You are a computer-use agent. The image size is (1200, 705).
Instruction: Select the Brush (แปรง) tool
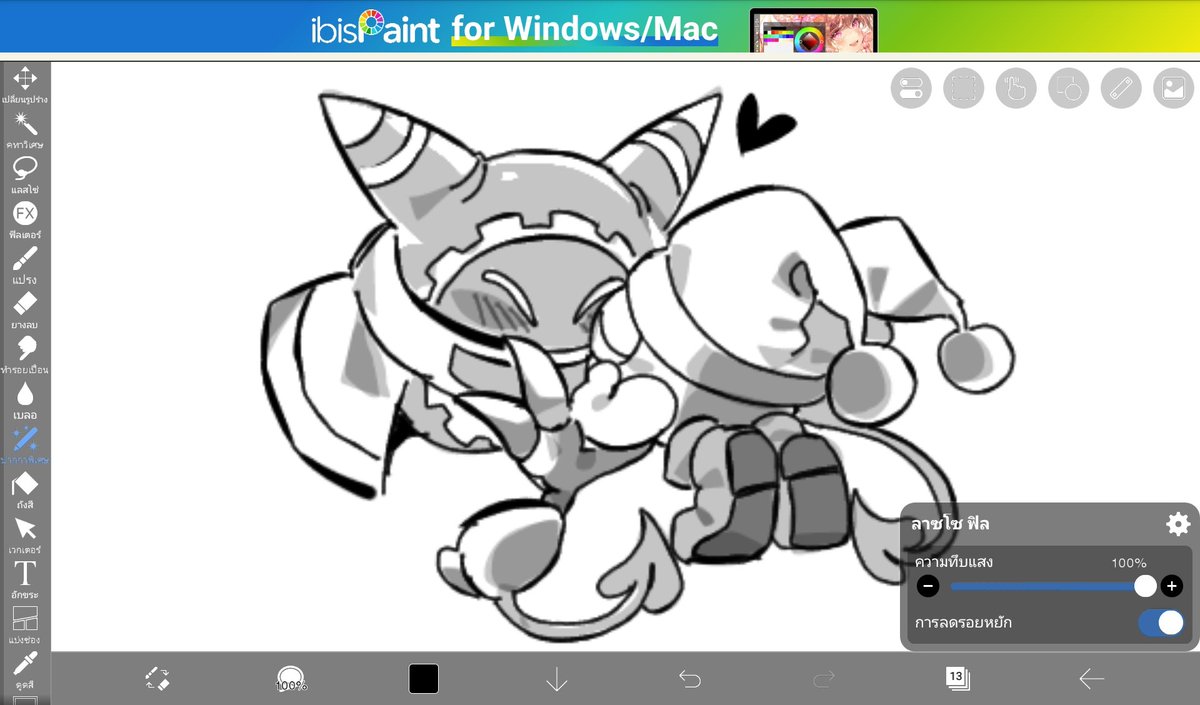(25, 265)
